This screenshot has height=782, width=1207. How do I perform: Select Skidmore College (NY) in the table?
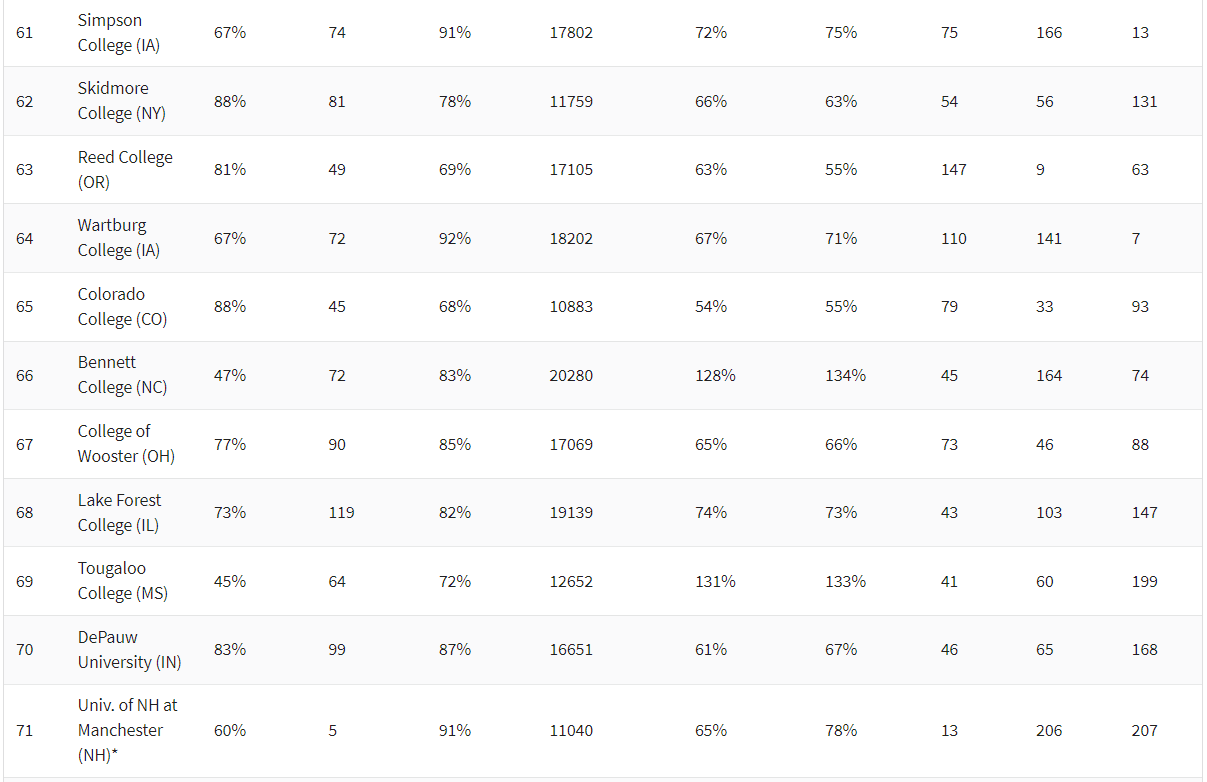[x=121, y=101]
